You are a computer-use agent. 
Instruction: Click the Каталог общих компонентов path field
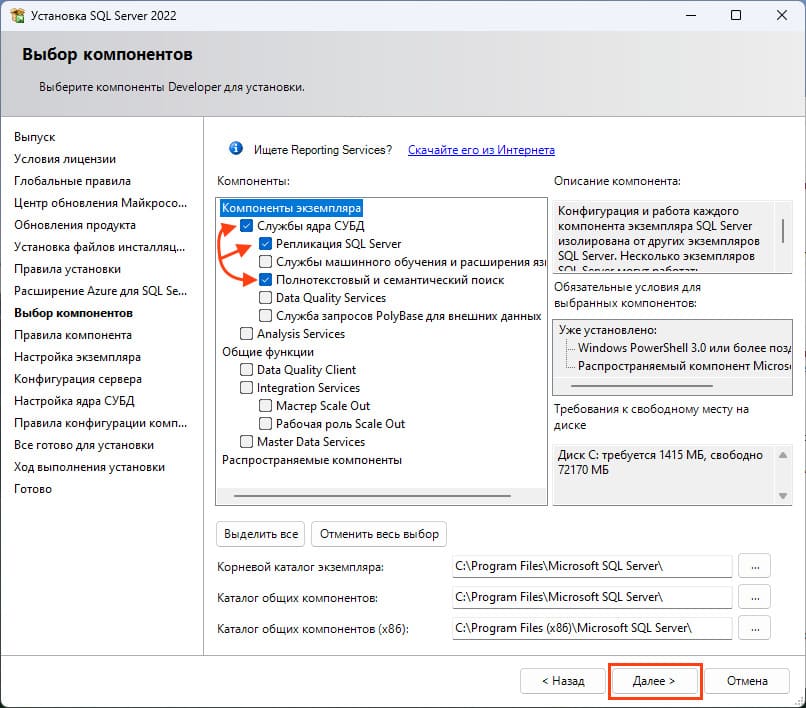(592, 597)
